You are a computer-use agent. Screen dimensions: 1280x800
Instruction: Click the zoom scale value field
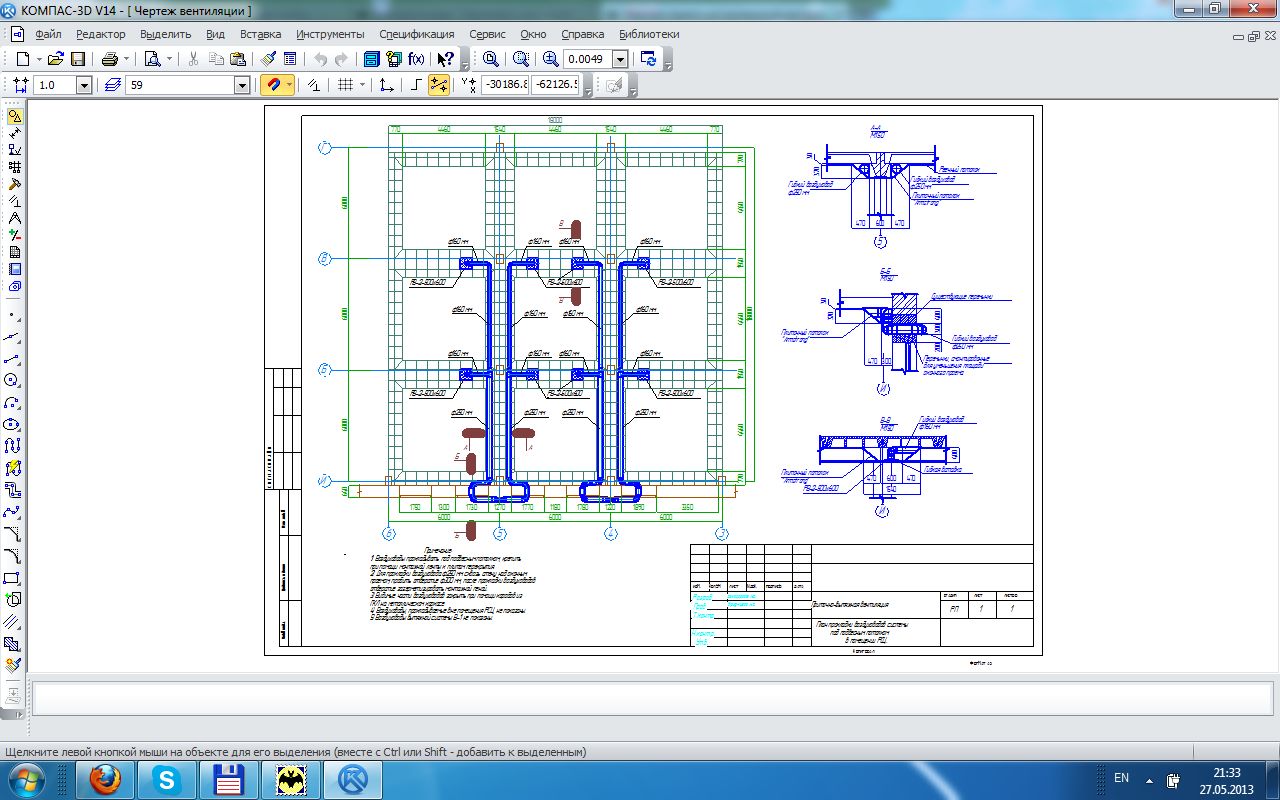click(x=588, y=59)
